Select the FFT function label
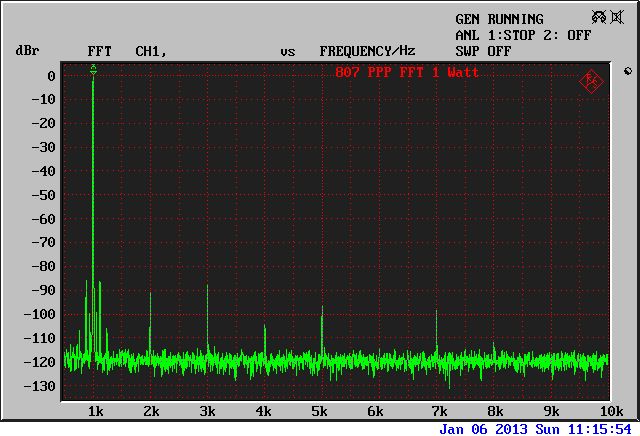640x436 pixels. [99, 51]
